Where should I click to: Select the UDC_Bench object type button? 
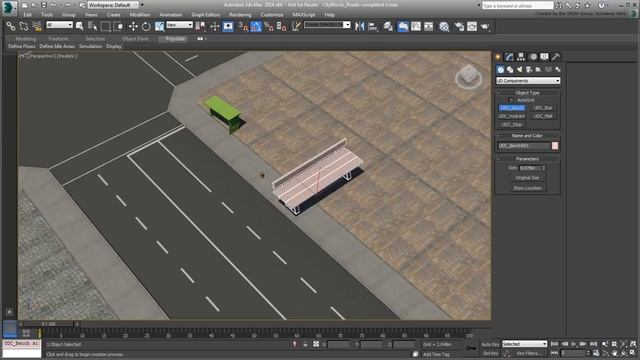512,108
